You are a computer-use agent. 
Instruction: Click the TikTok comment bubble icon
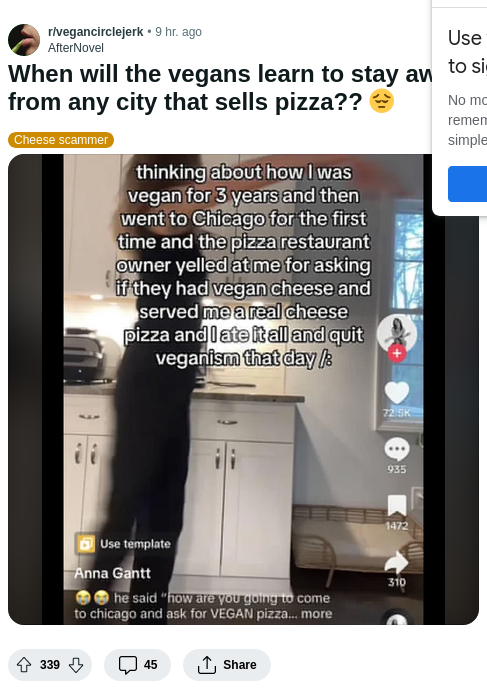pyautogui.click(x=397, y=449)
